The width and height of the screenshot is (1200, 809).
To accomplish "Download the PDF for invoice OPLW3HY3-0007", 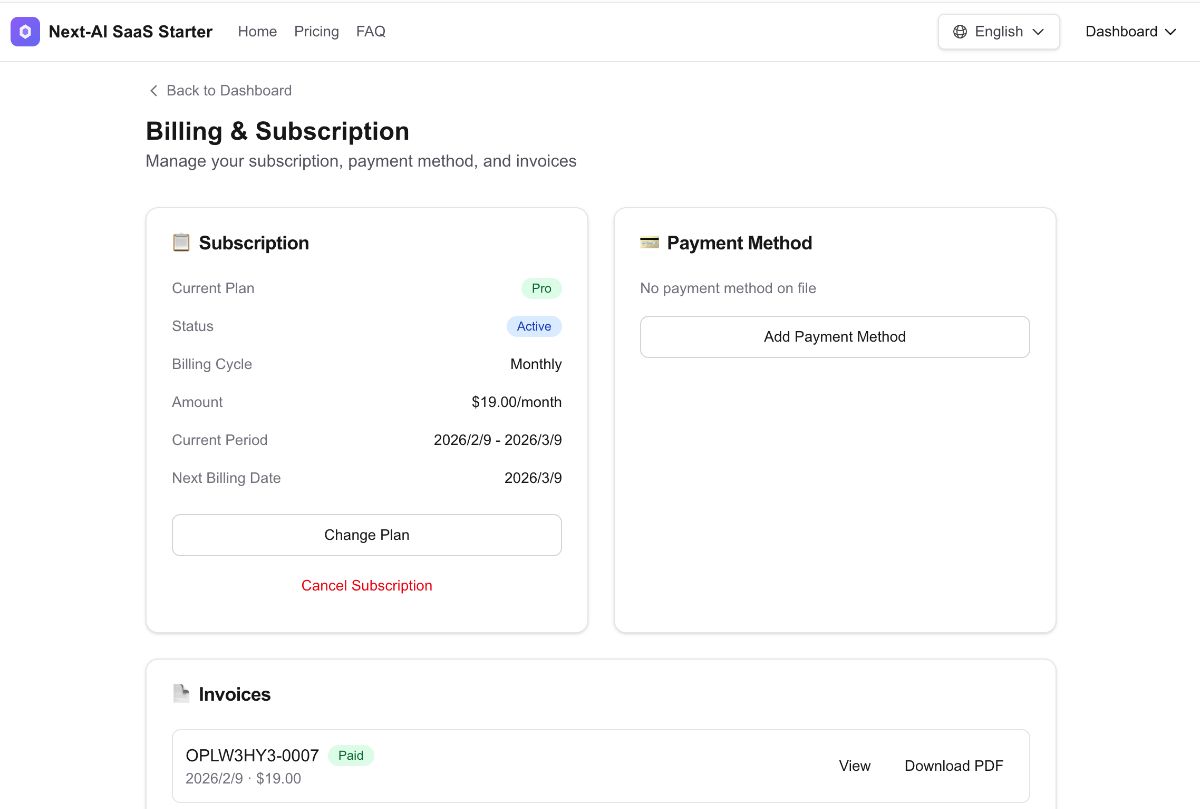I will 953,765.
